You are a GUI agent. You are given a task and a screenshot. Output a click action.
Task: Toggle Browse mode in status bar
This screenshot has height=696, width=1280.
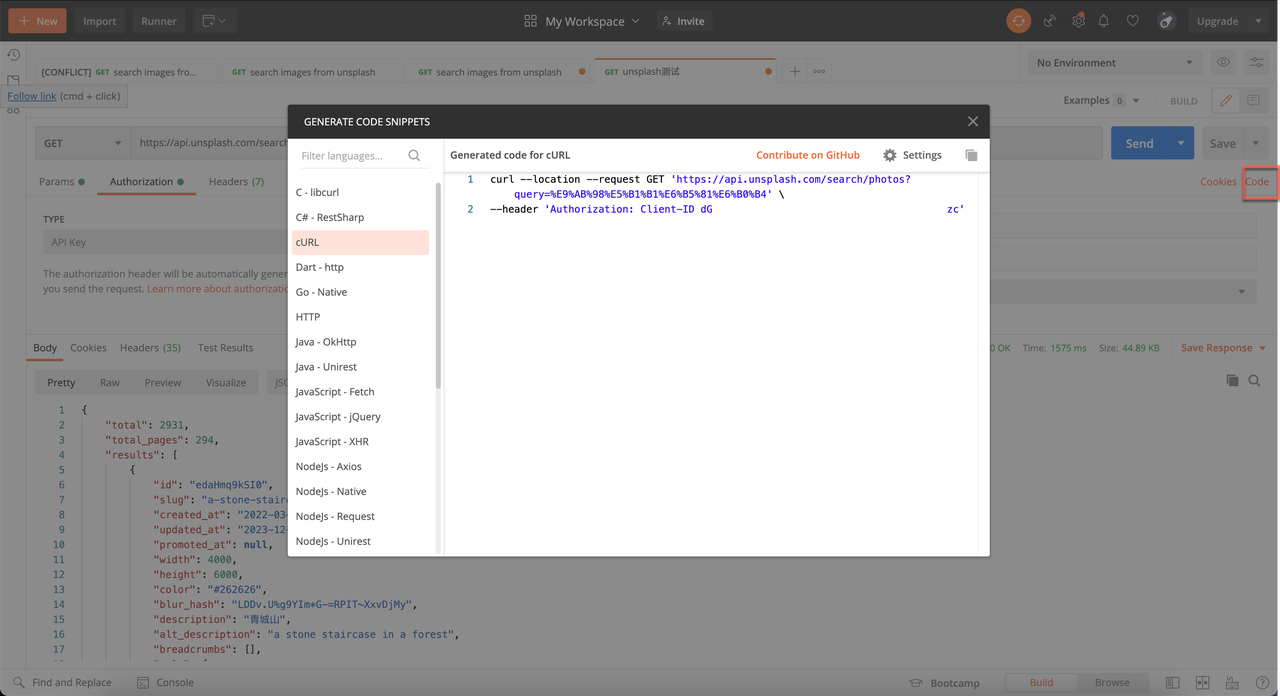[x=1112, y=682]
